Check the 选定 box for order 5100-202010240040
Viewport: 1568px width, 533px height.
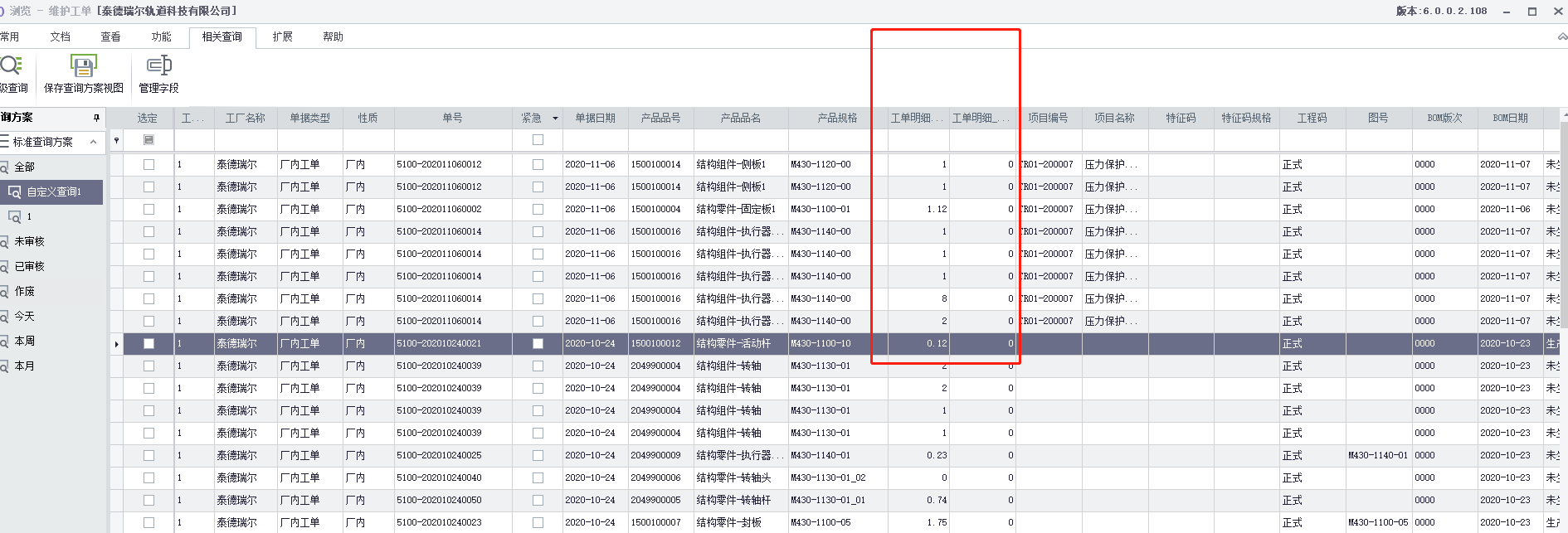(x=149, y=477)
